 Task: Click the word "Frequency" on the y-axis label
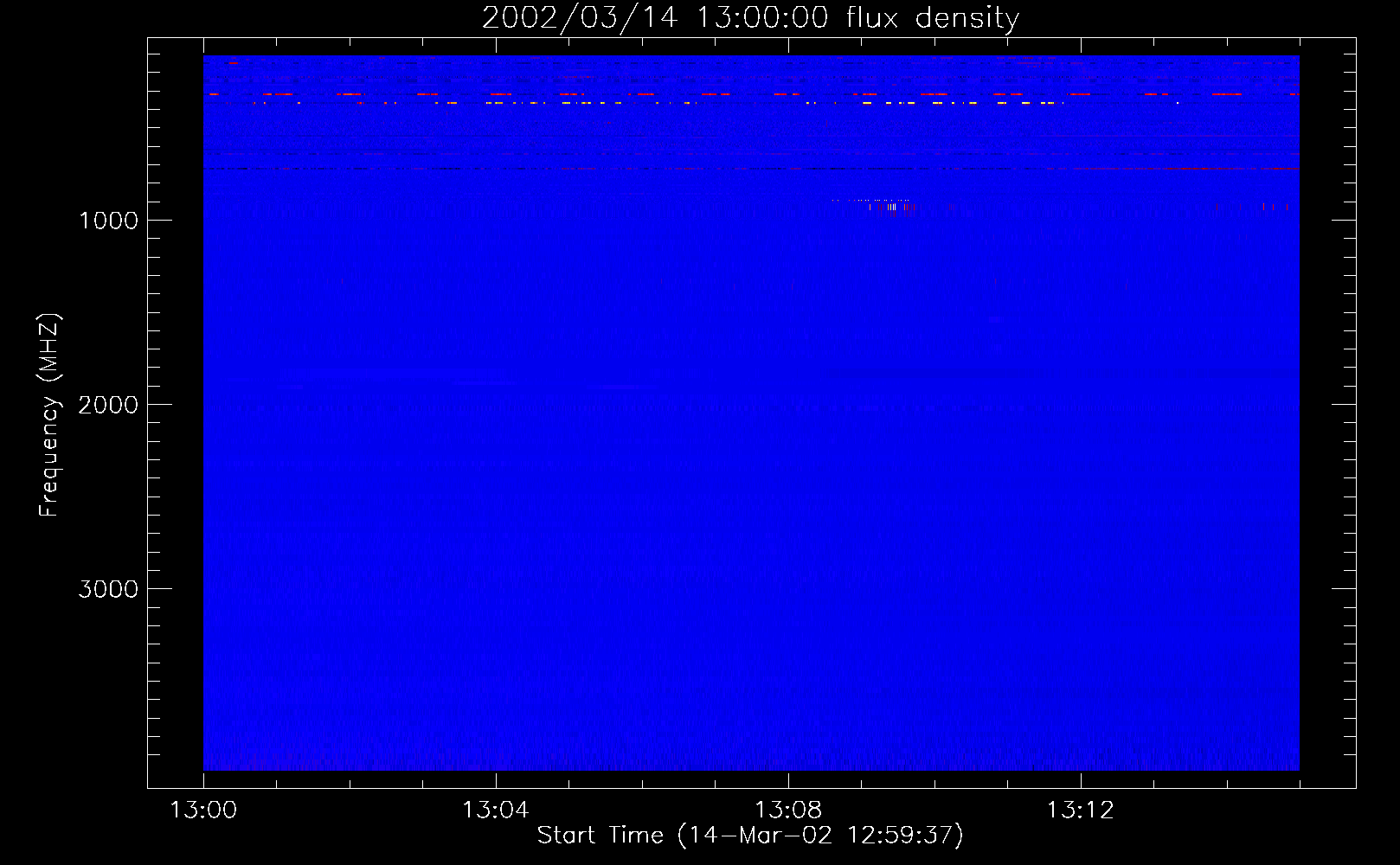coord(48,454)
